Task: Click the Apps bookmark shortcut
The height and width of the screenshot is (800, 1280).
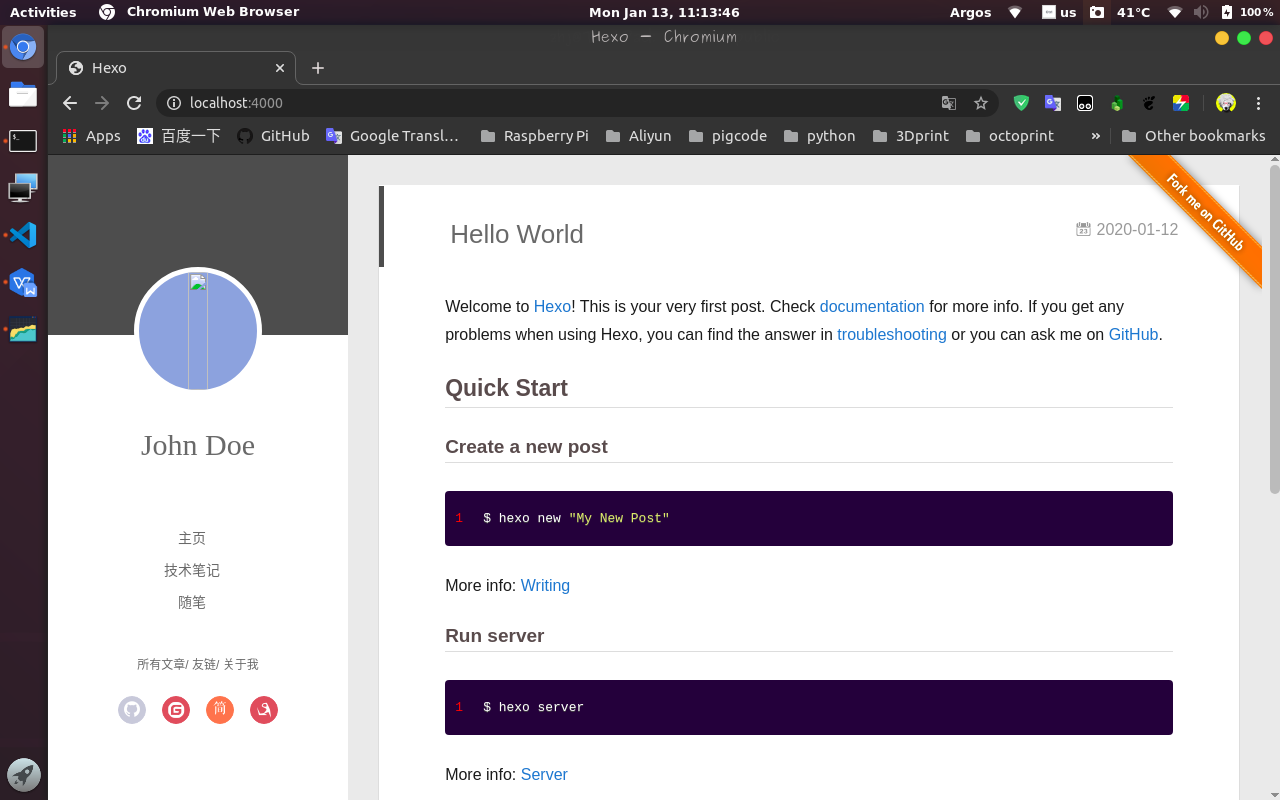Action: coord(91,136)
